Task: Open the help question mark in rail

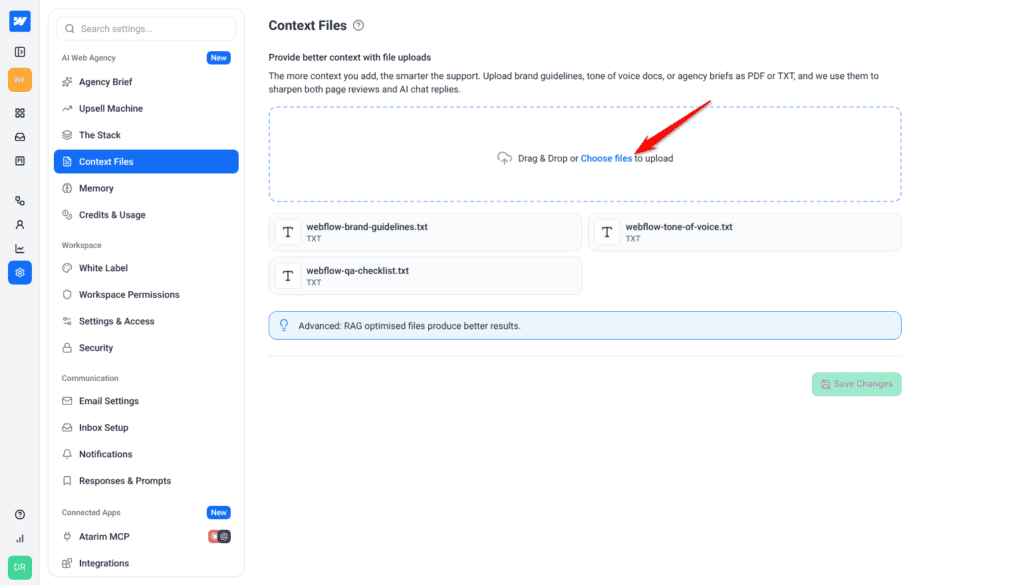Action: coord(20,514)
